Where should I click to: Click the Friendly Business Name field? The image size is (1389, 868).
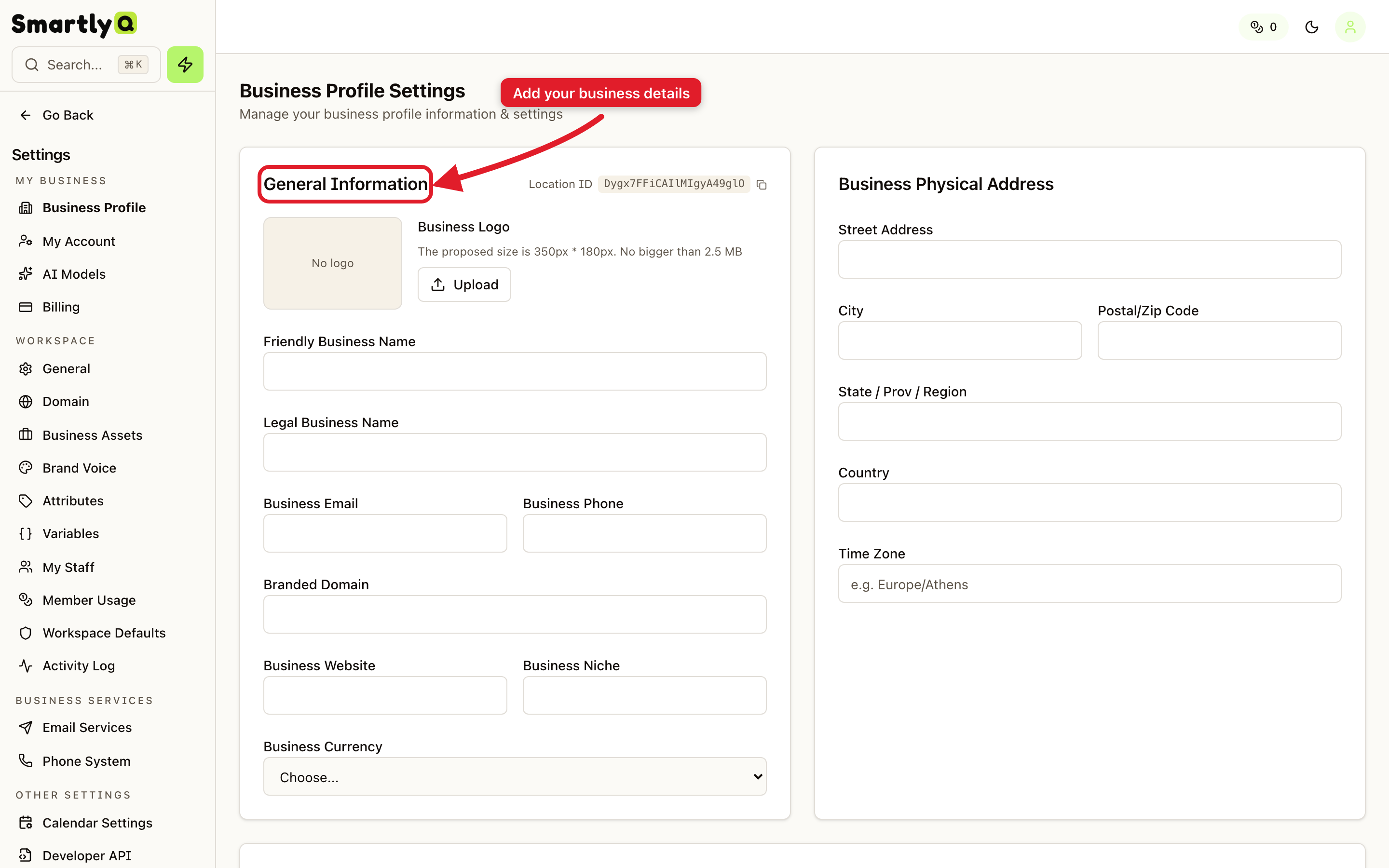point(515,371)
